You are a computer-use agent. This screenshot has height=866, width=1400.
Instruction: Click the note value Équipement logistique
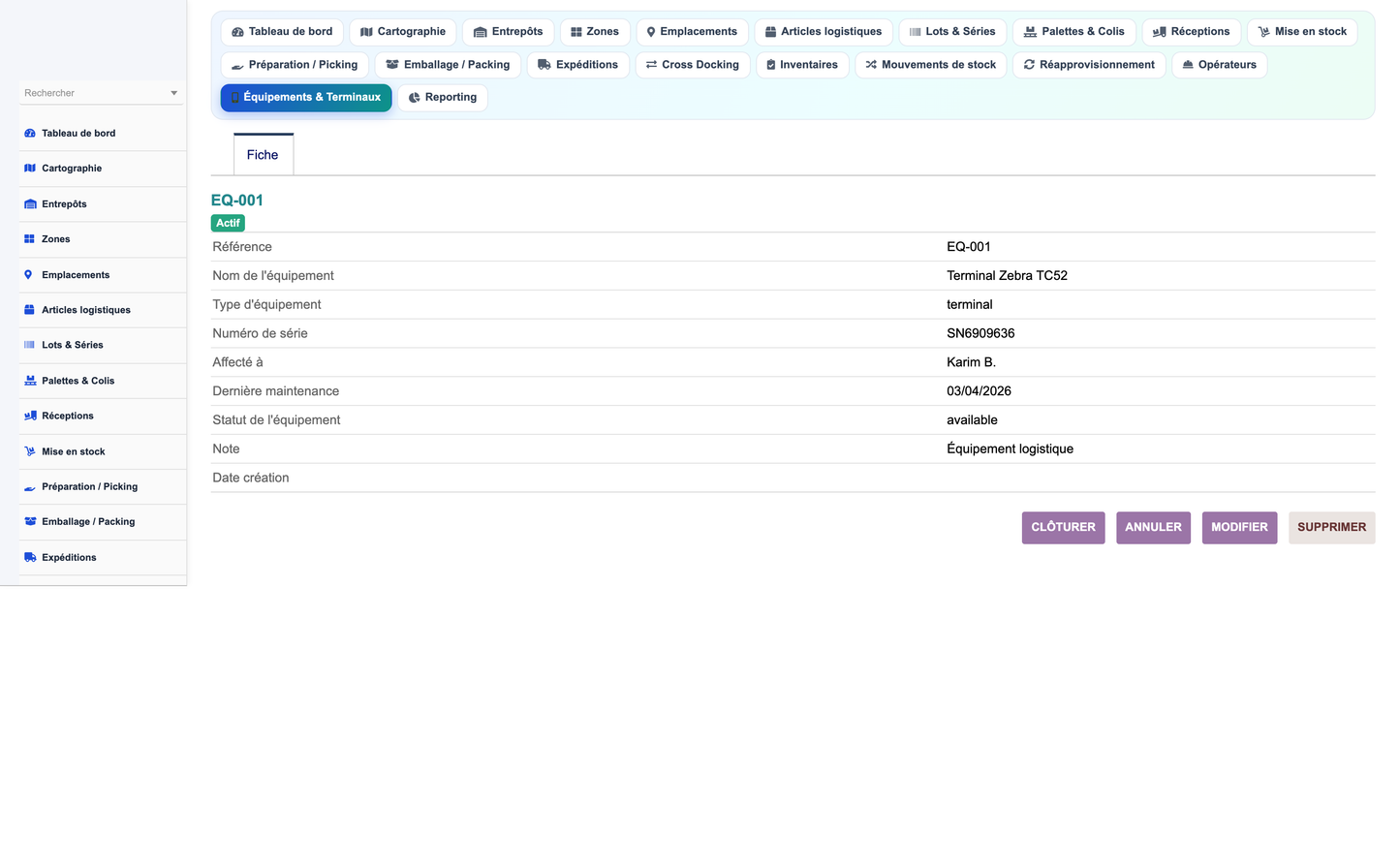click(x=1010, y=449)
